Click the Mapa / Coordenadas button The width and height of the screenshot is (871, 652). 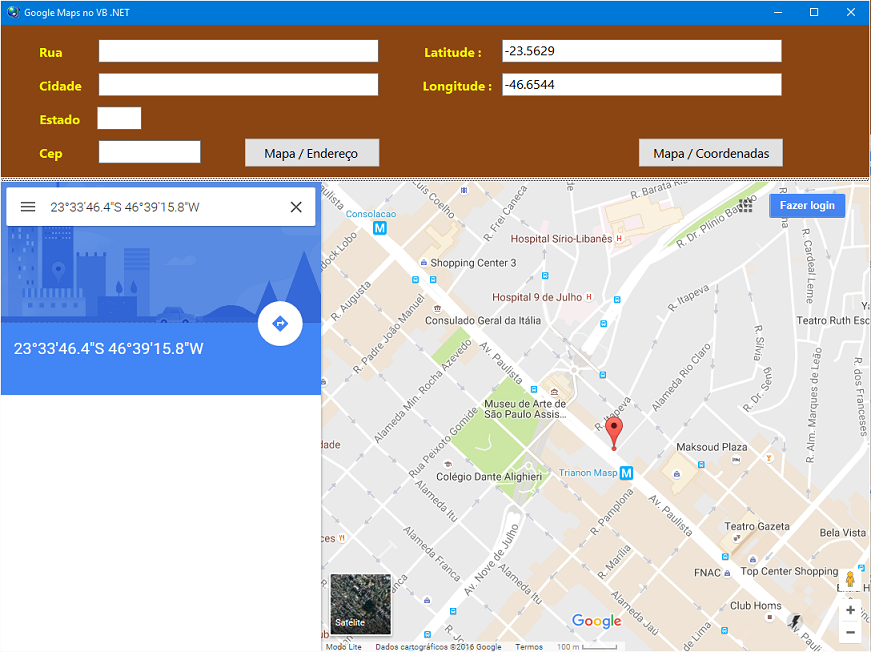click(711, 153)
